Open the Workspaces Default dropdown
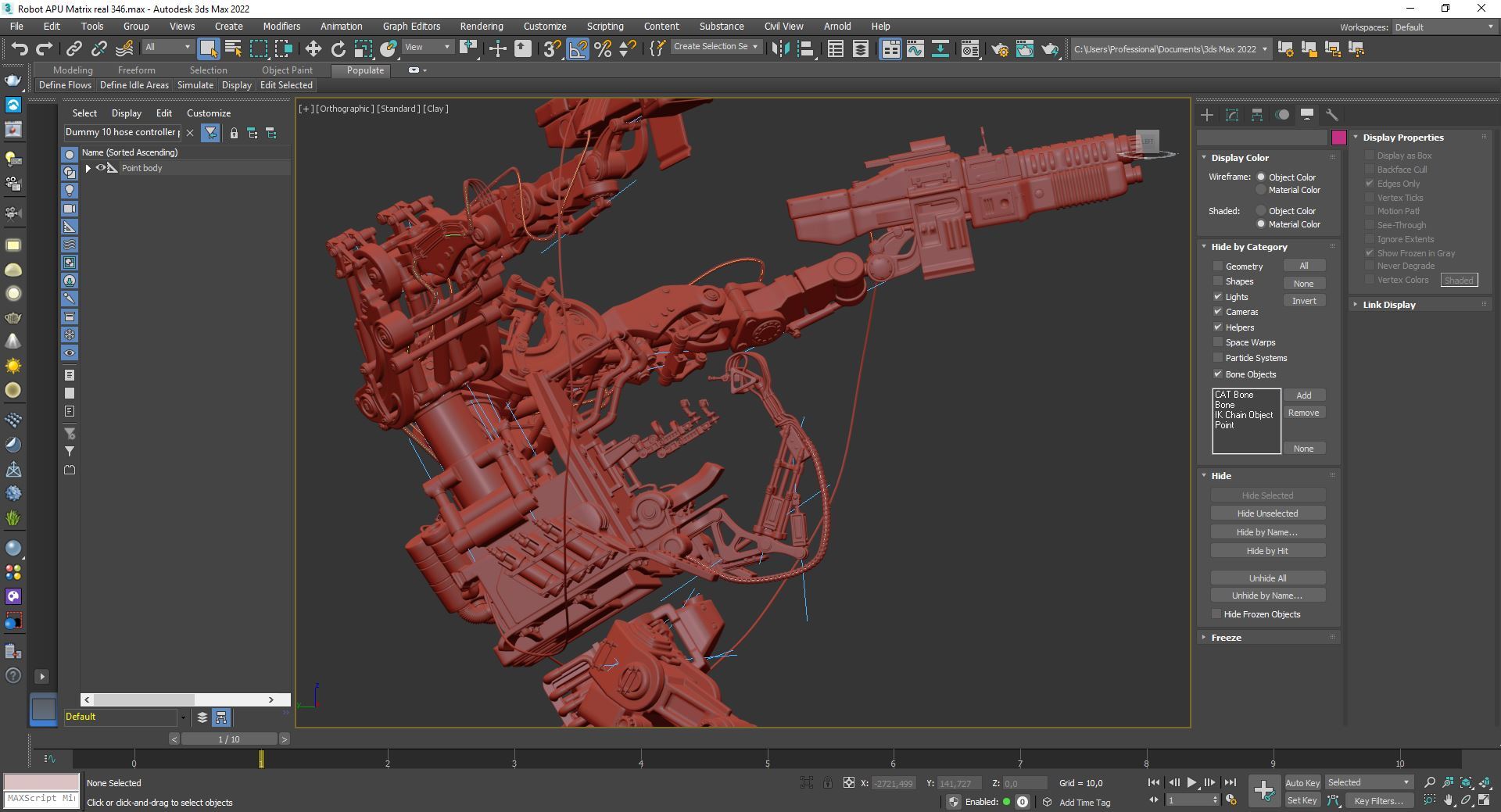Screen dimensions: 1501x812 [1443, 27]
